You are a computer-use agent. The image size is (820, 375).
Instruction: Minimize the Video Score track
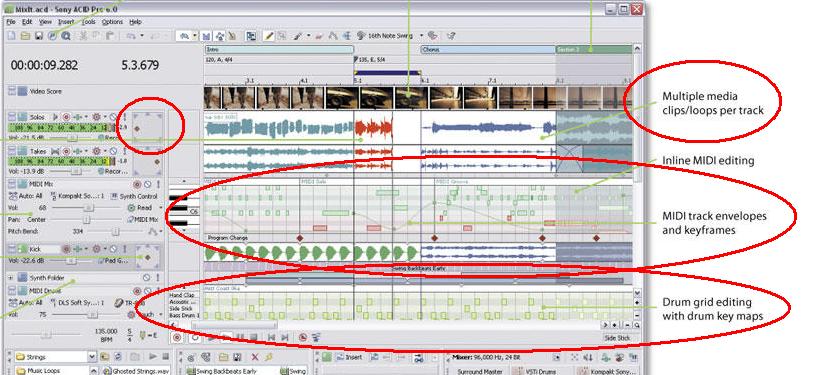tap(11, 91)
